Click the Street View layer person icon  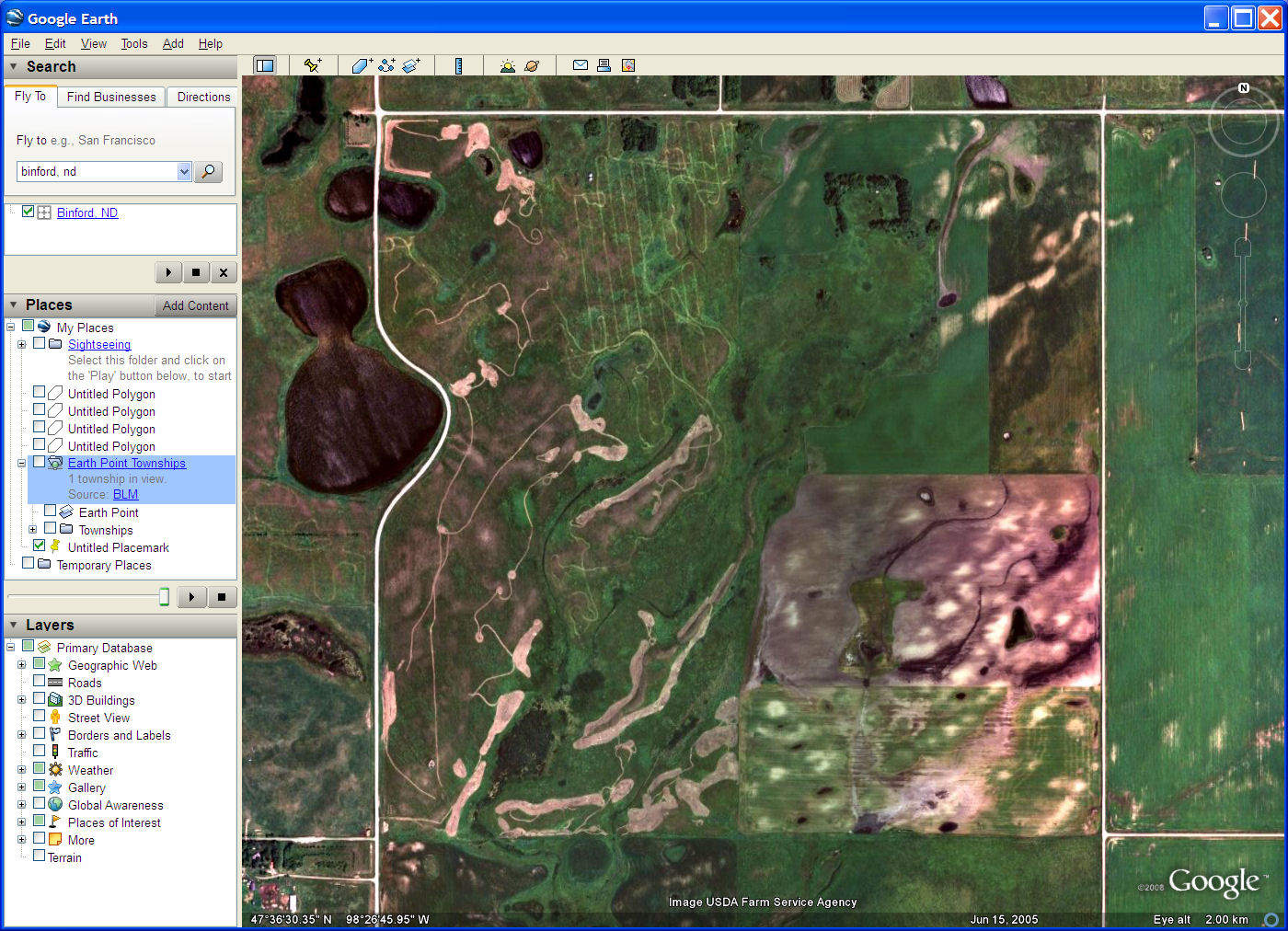(x=55, y=718)
